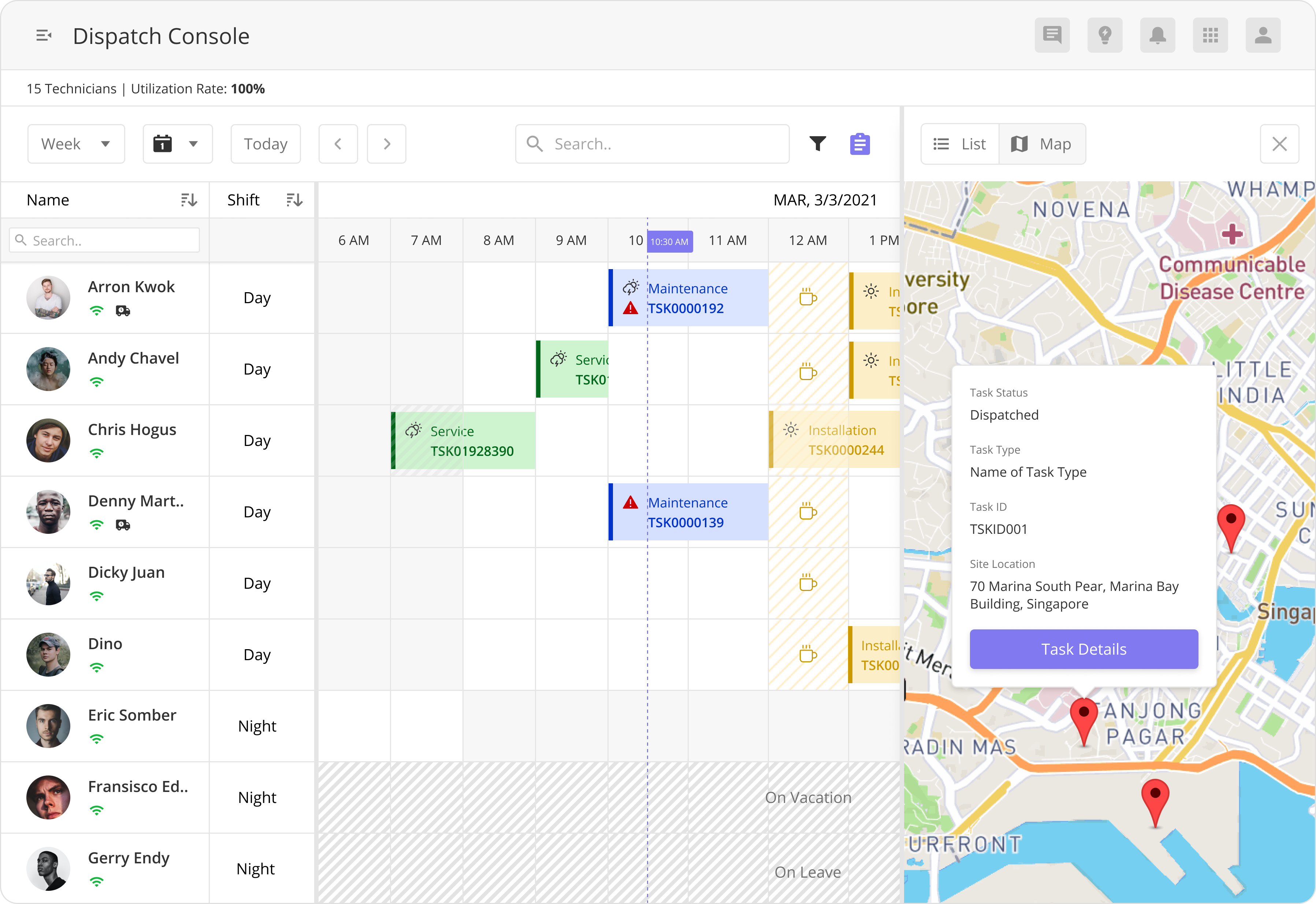
Task: Click Fransisco Ed's avatar
Action: [x=48, y=797]
